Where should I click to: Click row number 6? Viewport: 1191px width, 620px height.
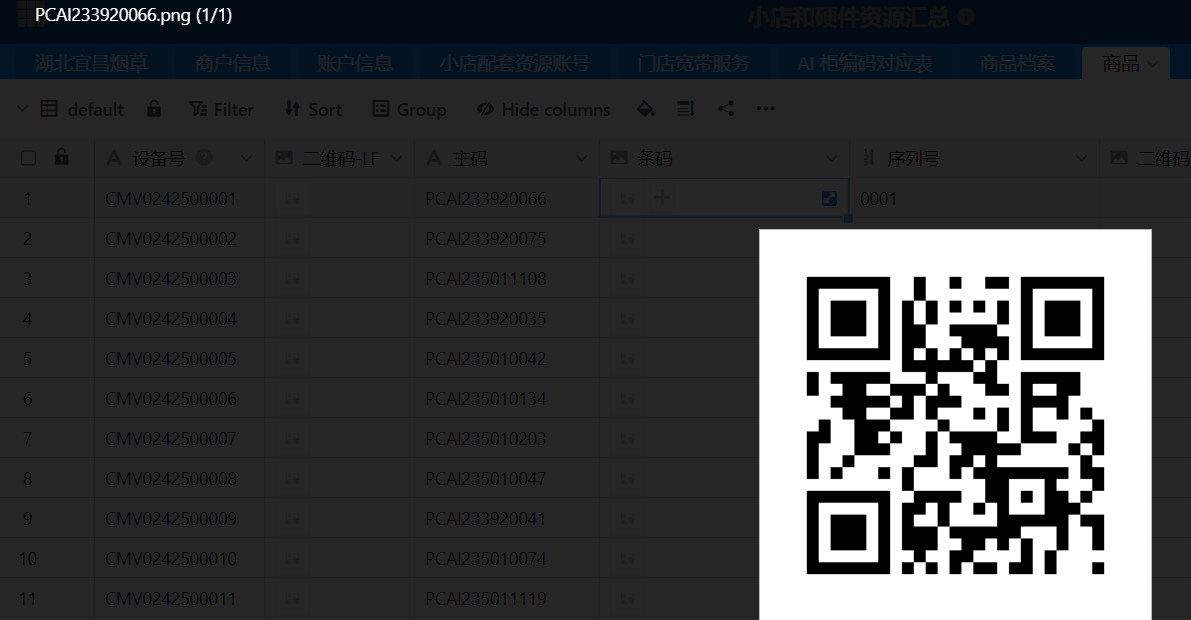point(27,399)
